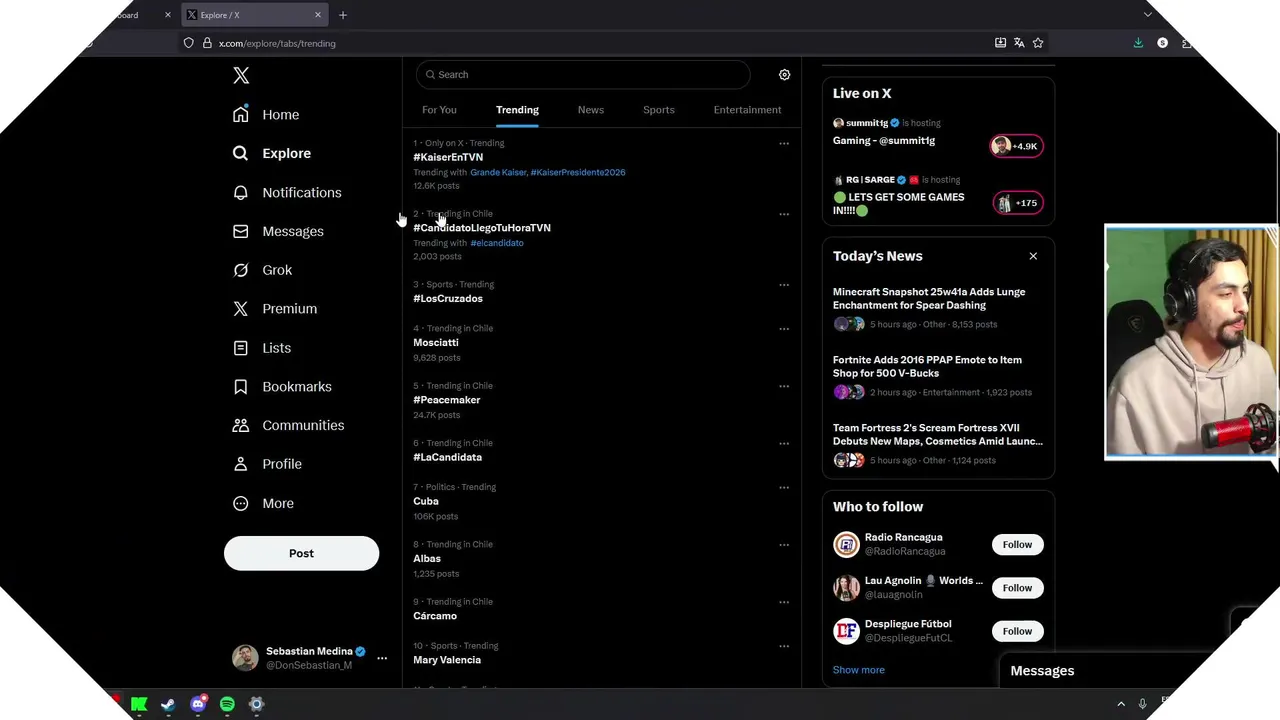Switch to For You tab
The image size is (1280, 720).
(x=439, y=110)
